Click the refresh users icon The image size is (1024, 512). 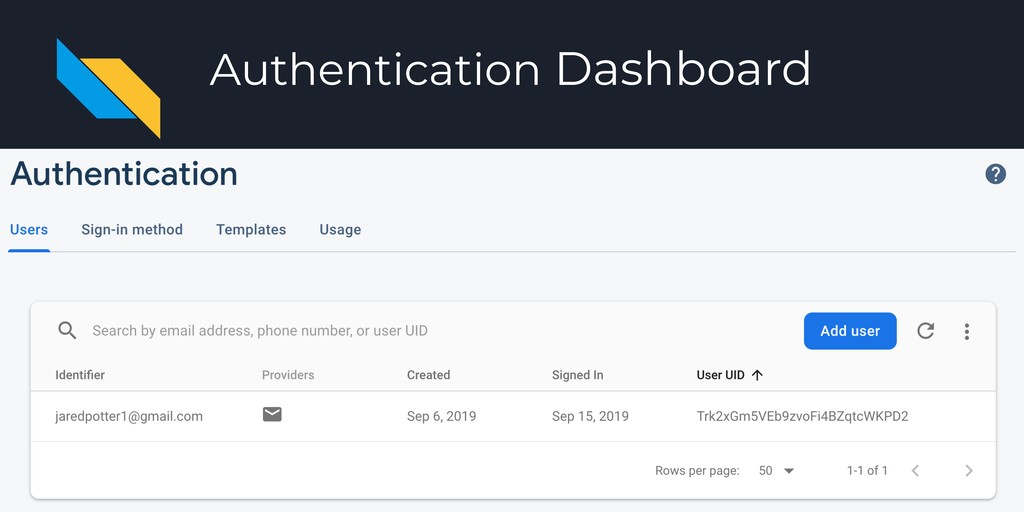[x=925, y=331]
